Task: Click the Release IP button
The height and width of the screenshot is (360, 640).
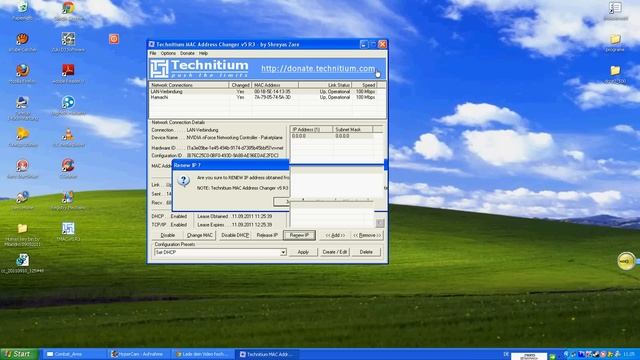Action: [267, 236]
